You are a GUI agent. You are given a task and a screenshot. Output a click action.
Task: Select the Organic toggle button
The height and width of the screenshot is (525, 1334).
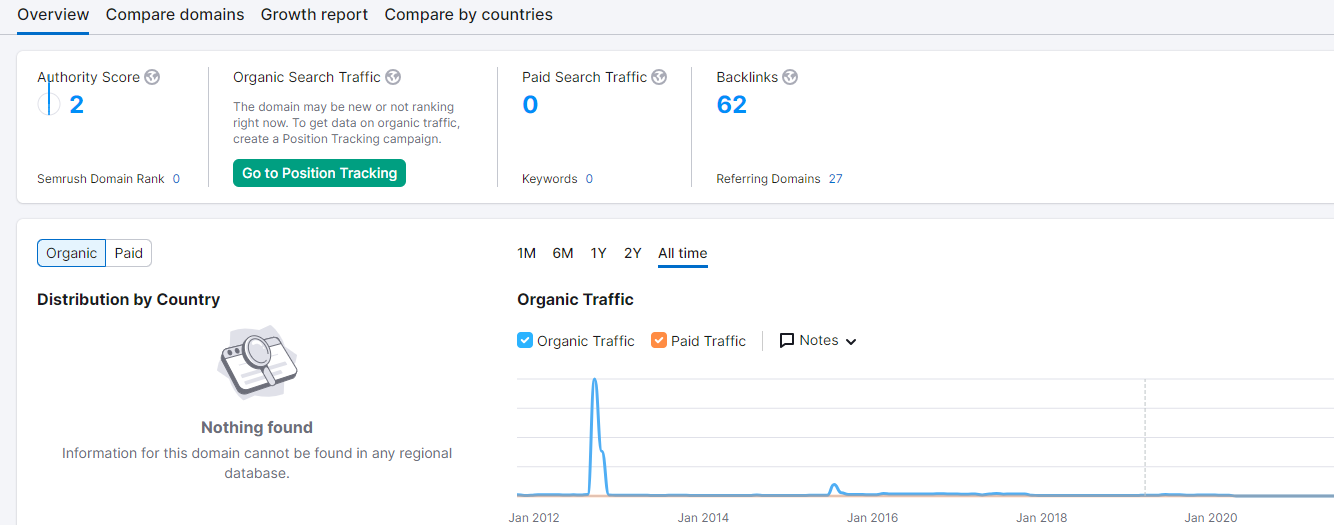click(72, 253)
